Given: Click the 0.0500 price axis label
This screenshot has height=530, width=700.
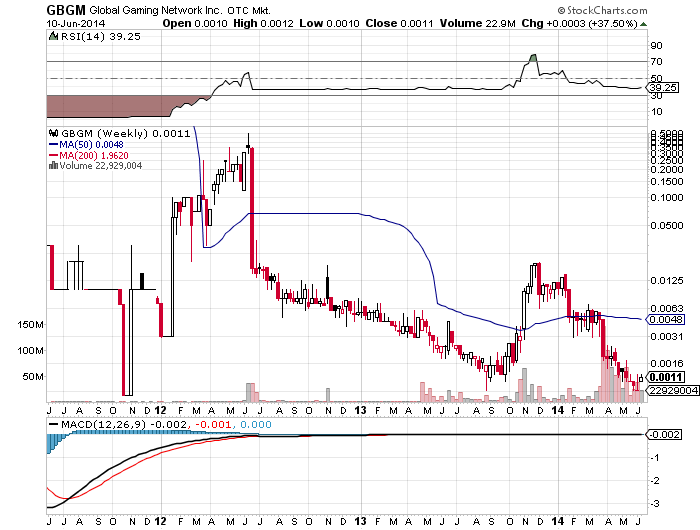Looking at the screenshot, I should tap(667, 225).
